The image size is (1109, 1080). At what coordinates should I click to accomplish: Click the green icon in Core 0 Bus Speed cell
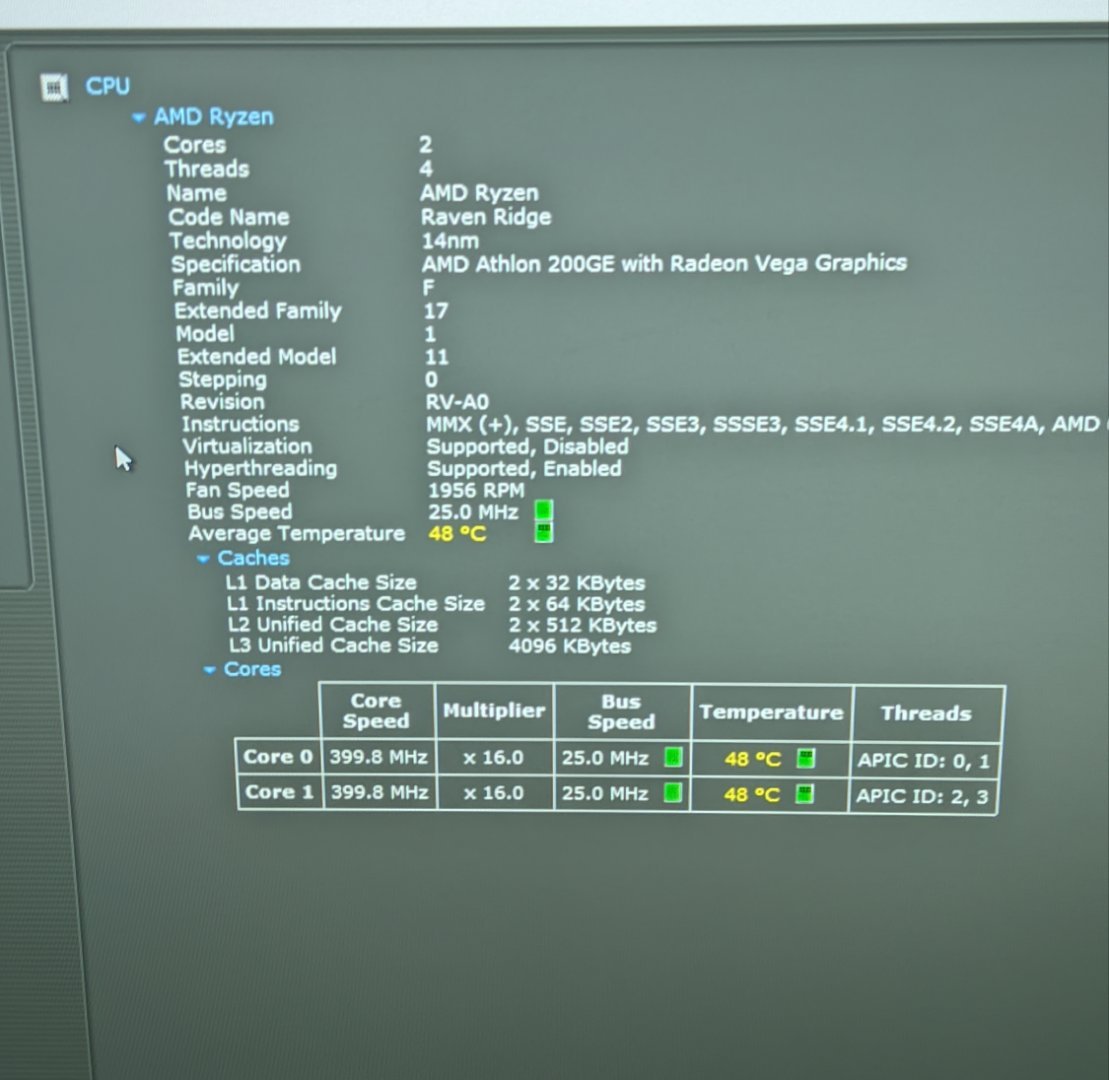tap(673, 757)
